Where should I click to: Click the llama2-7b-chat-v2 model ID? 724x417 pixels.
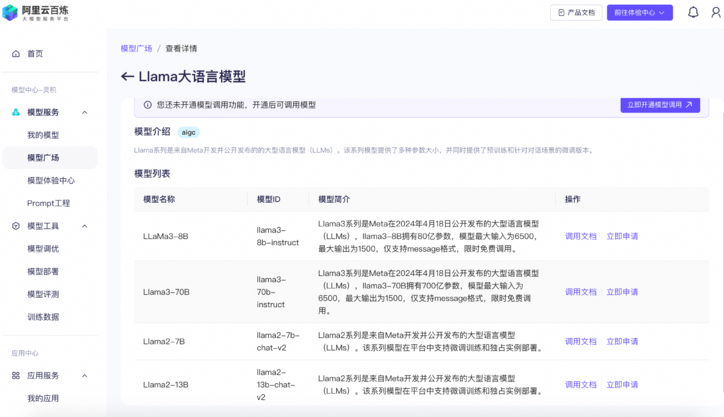(x=278, y=341)
